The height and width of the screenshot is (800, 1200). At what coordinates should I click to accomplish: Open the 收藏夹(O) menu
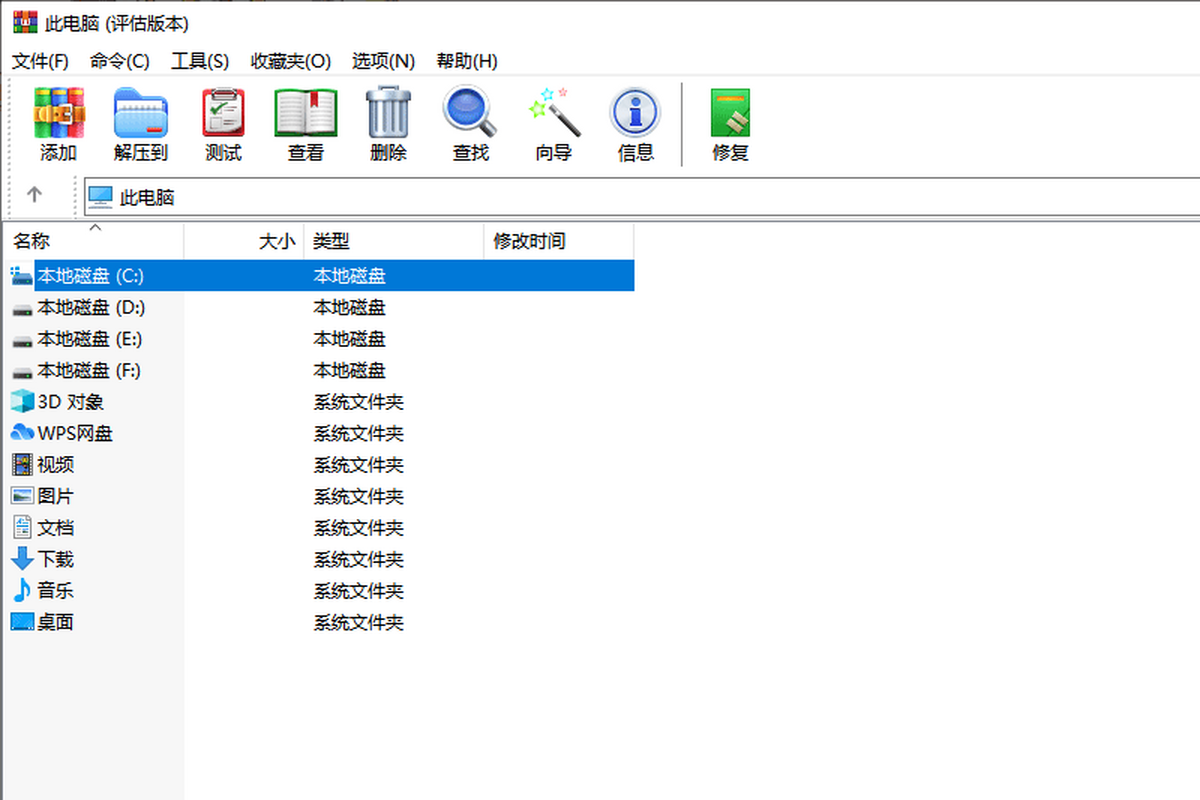coord(291,61)
